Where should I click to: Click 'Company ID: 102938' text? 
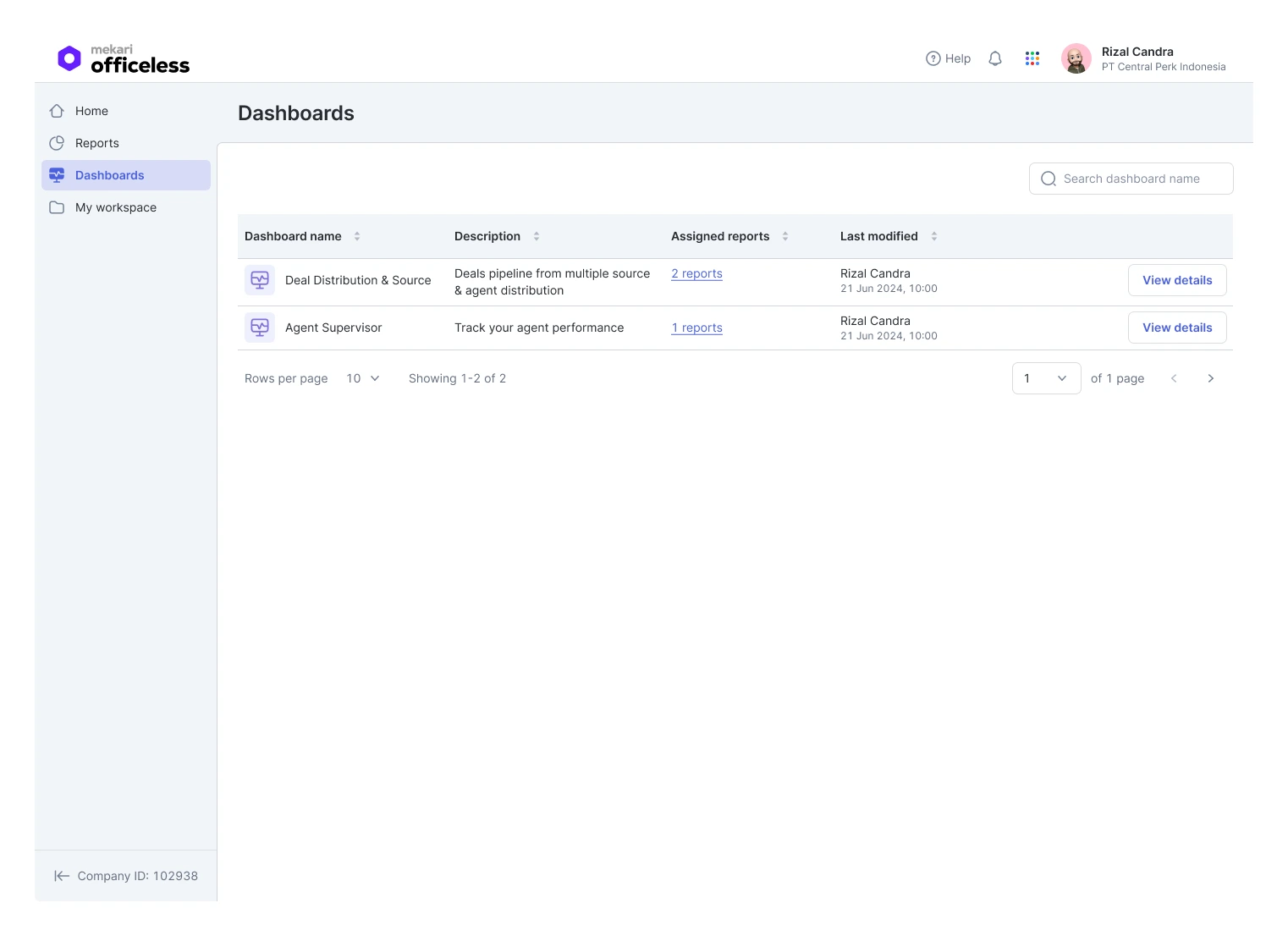[138, 876]
